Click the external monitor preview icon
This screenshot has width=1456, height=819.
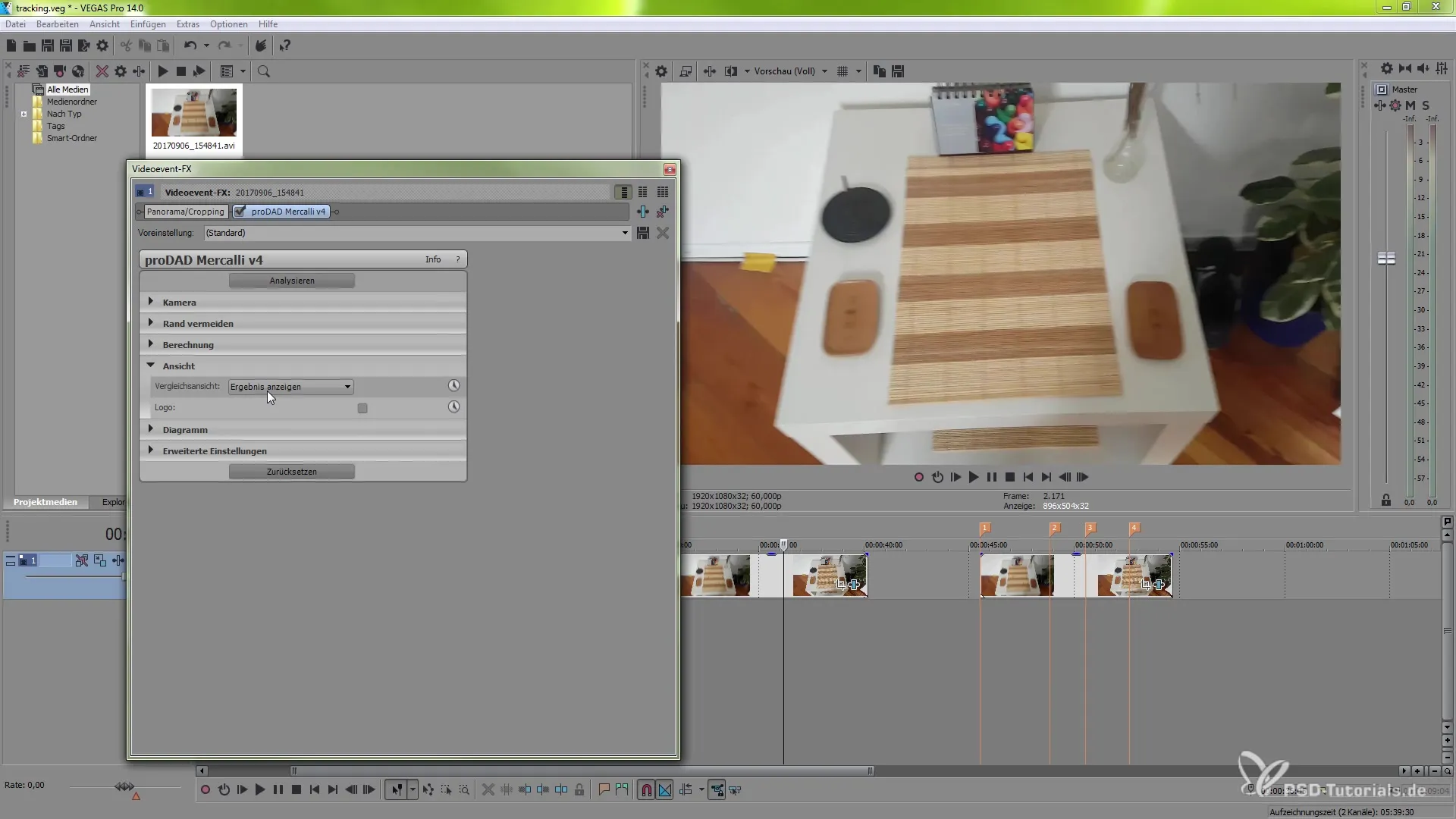(686, 71)
